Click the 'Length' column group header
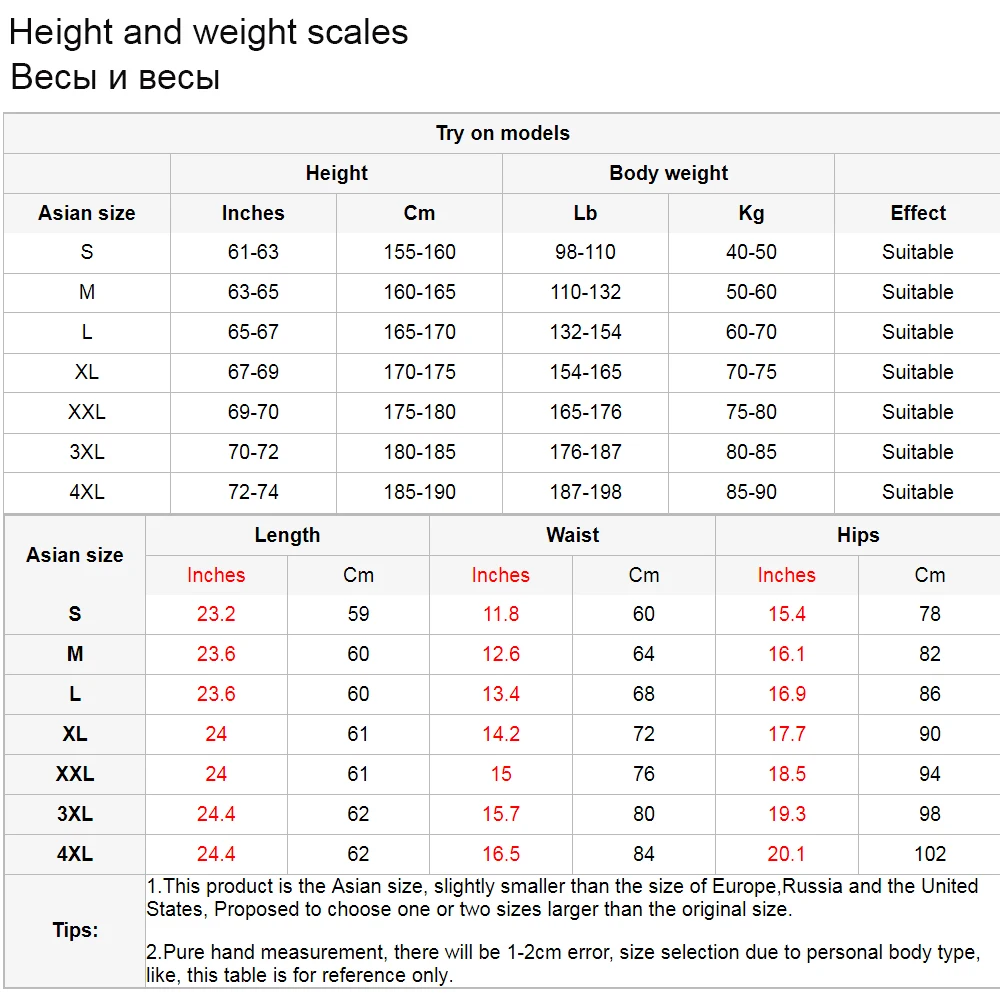This screenshot has width=1000, height=1000. [x=287, y=535]
